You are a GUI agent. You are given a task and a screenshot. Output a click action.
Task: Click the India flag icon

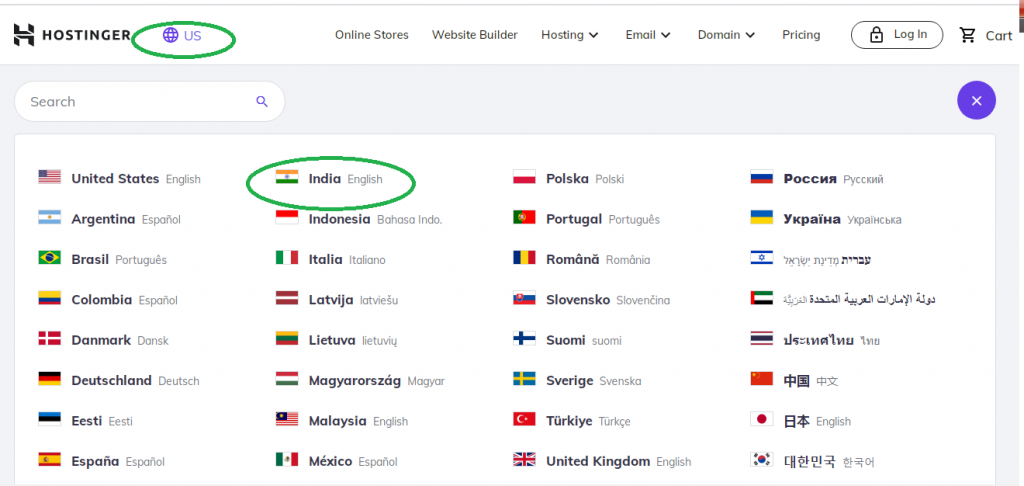tap(287, 178)
